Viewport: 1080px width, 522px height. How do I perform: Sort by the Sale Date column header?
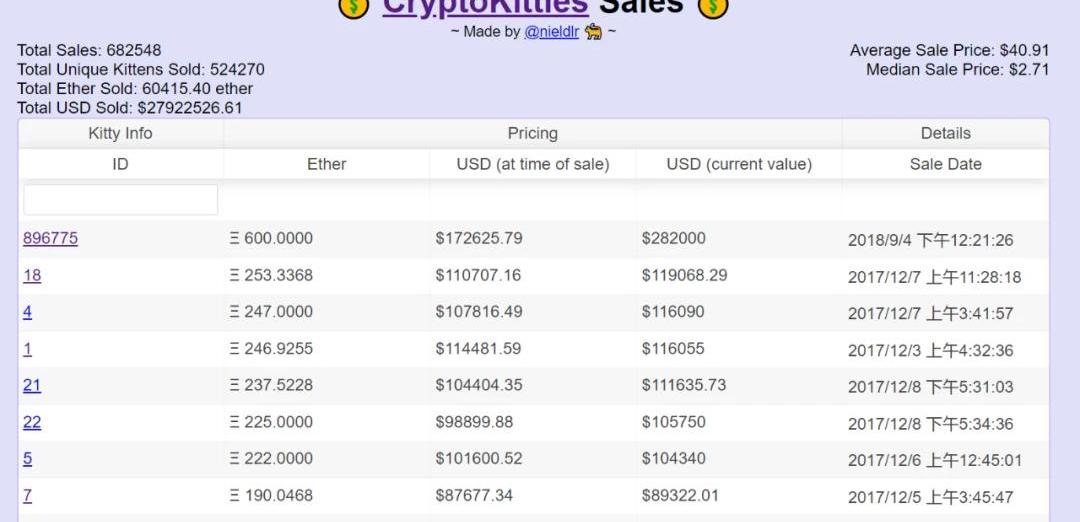pyautogui.click(x=945, y=164)
